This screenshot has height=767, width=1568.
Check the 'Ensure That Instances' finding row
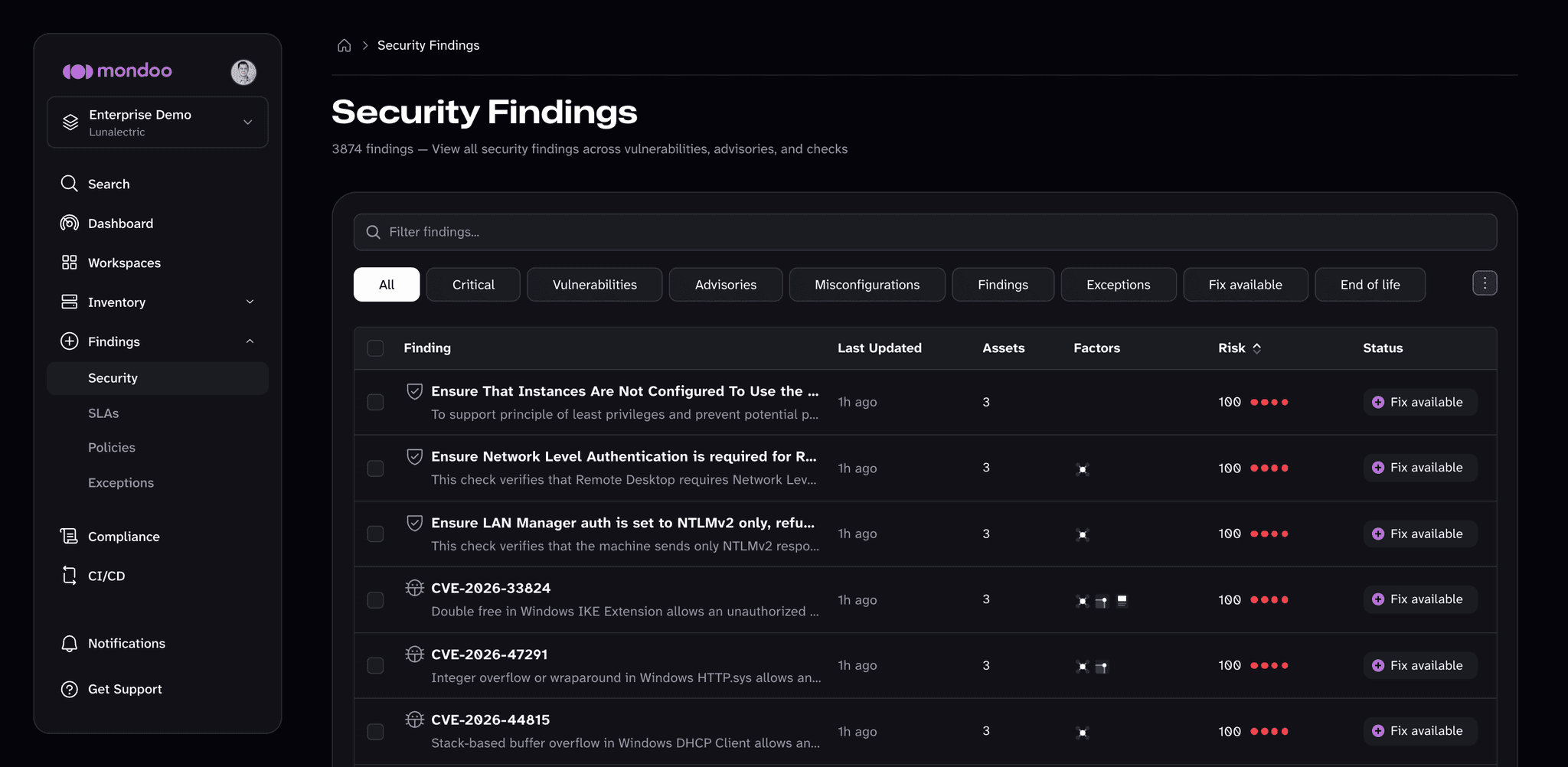[375, 403]
